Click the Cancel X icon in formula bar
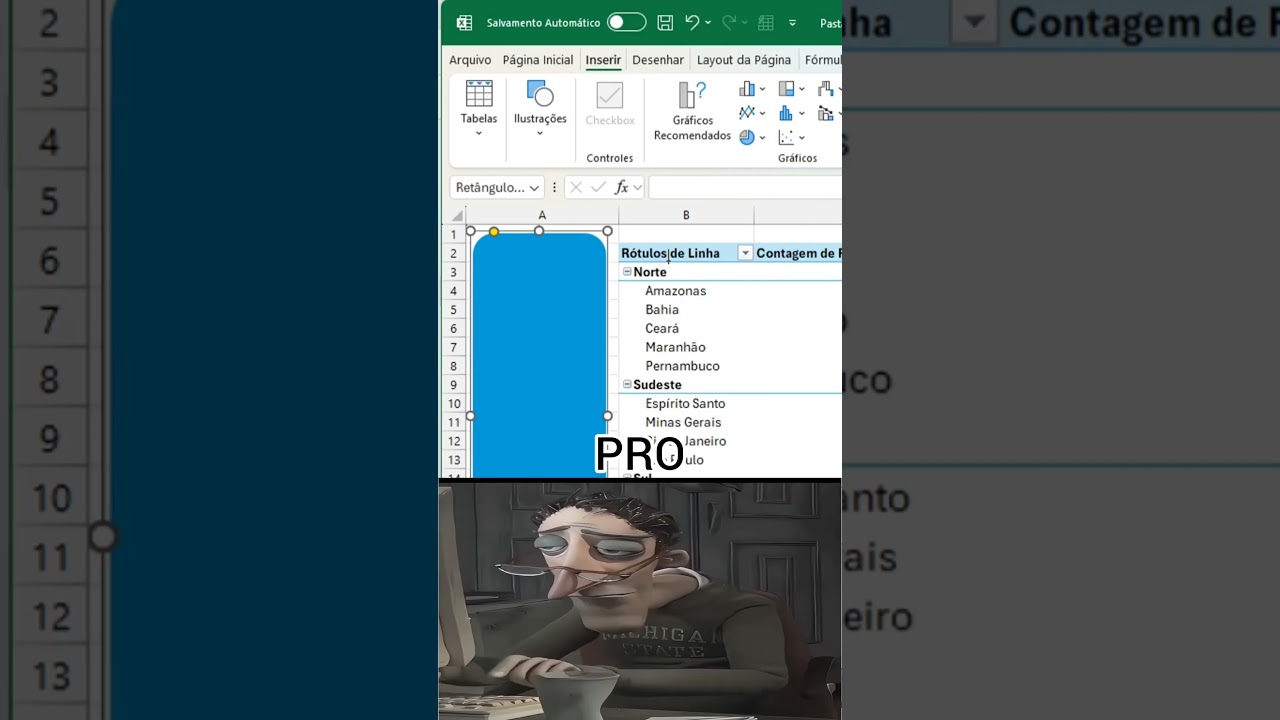The width and height of the screenshot is (1280, 720). point(576,187)
